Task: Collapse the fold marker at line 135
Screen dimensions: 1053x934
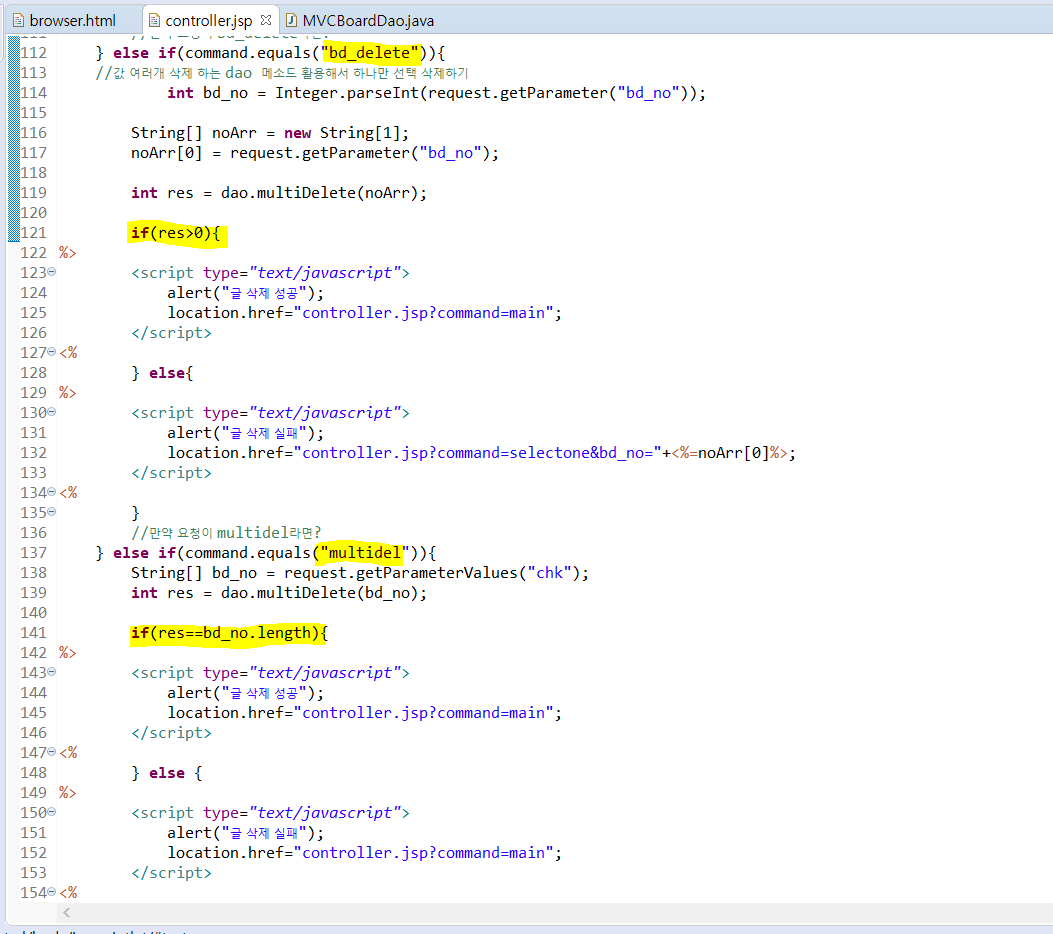Action: tap(52, 512)
